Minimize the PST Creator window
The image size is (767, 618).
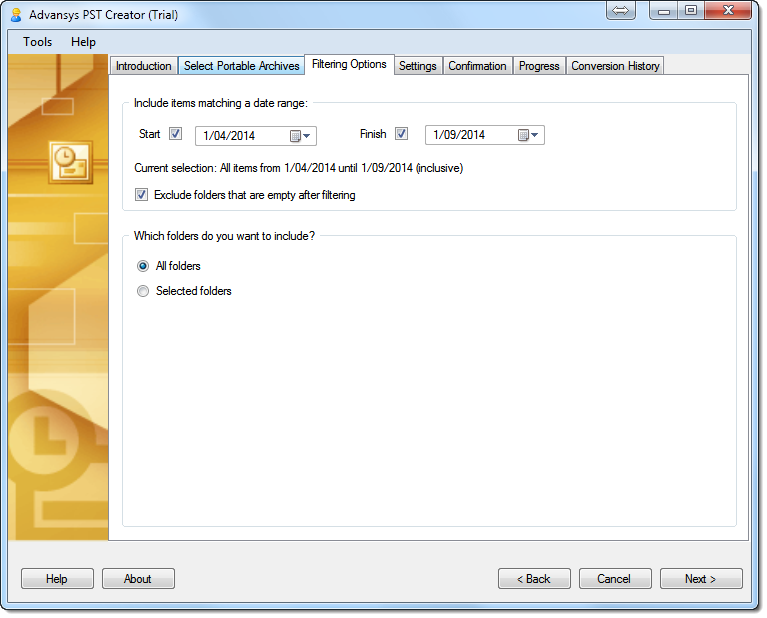point(663,10)
